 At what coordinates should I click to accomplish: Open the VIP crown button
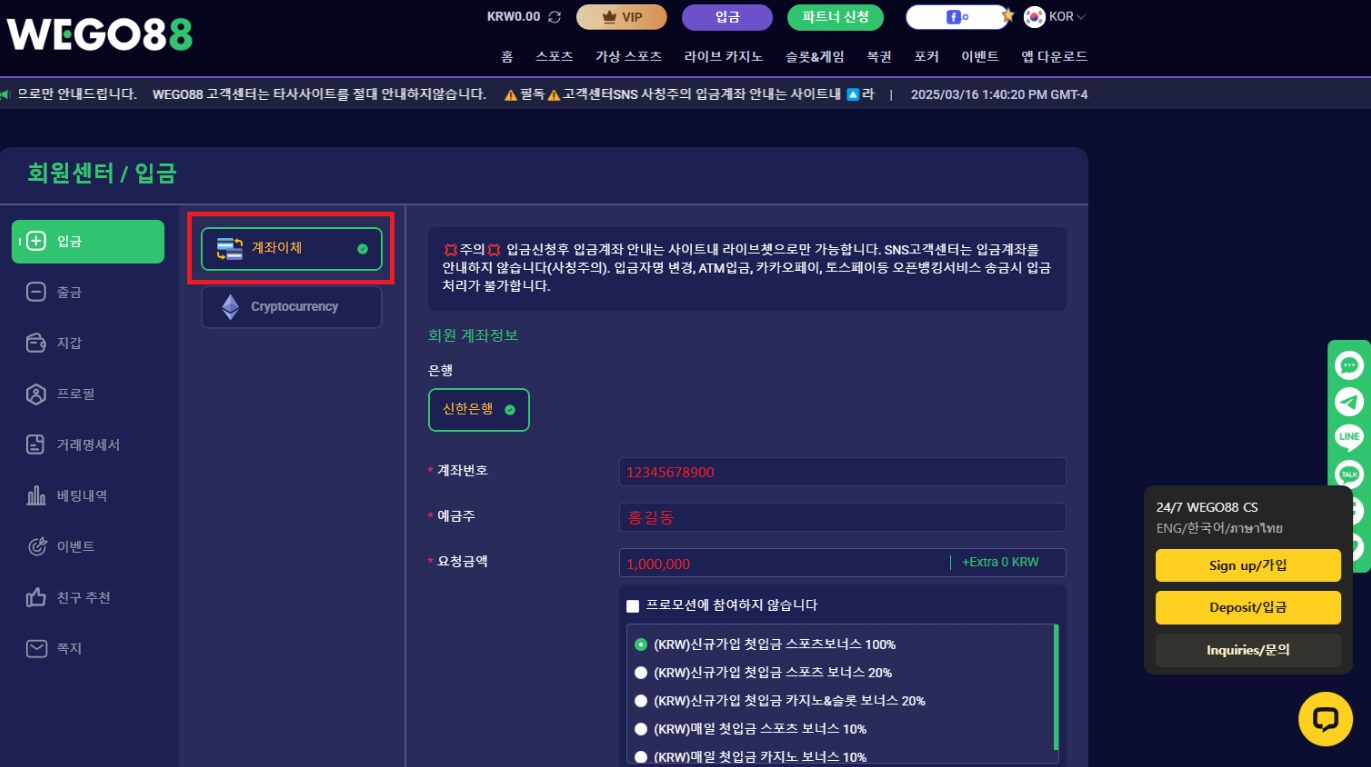pos(621,17)
